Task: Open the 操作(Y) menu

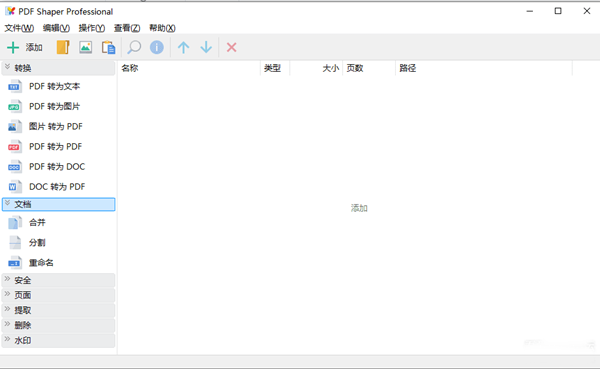Action: (92, 28)
